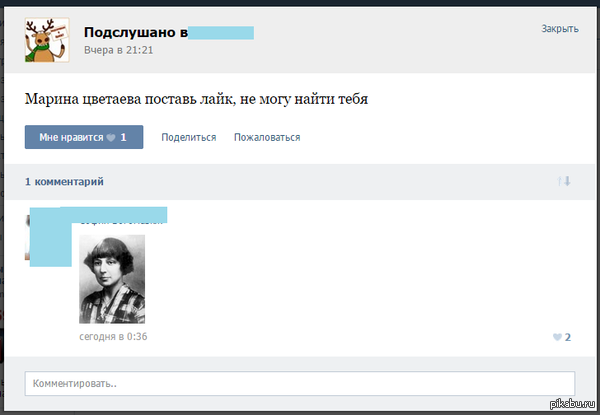Click the heart icon in Мне нравится button
The width and height of the screenshot is (600, 415).
click(111, 138)
